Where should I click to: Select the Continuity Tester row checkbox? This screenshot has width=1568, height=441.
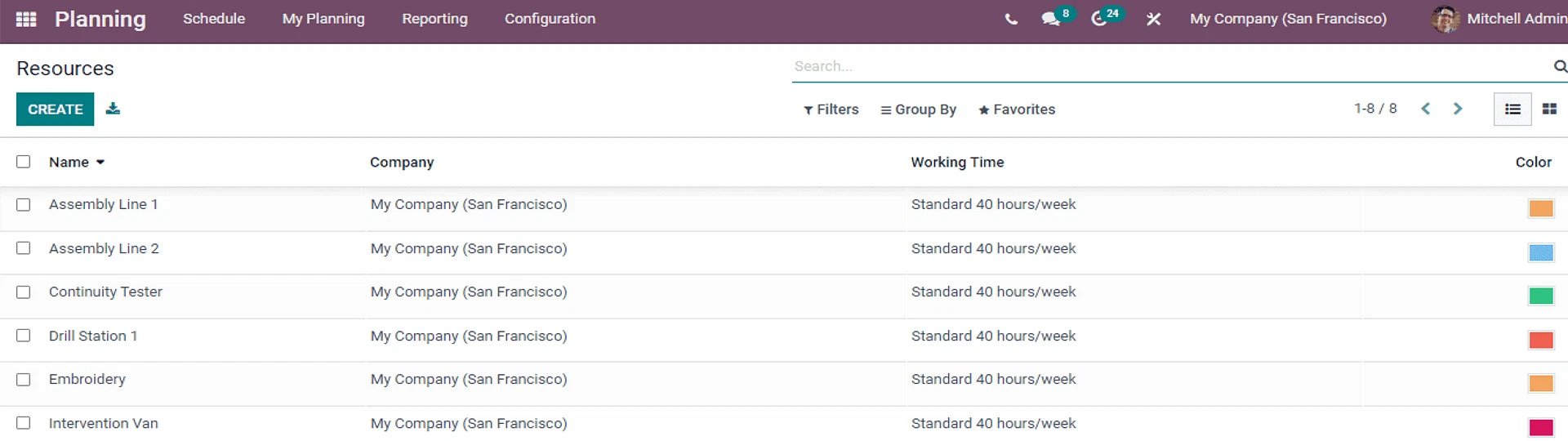pos(24,292)
